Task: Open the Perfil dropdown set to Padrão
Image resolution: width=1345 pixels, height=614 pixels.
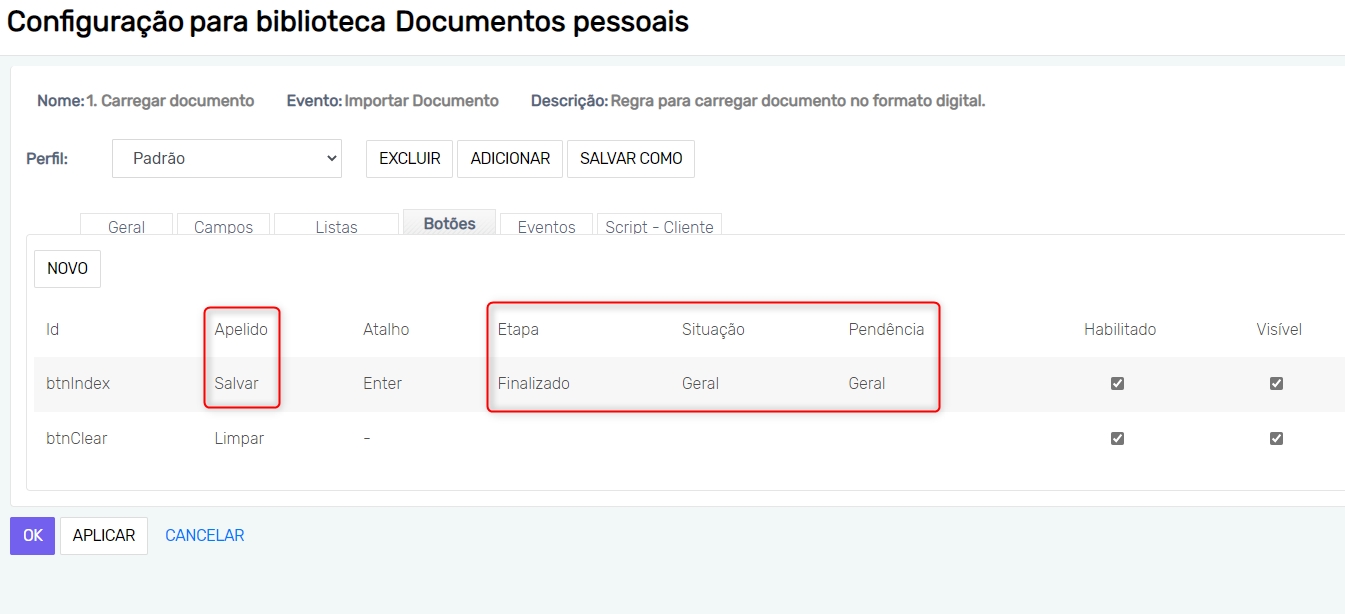Action: [x=227, y=158]
